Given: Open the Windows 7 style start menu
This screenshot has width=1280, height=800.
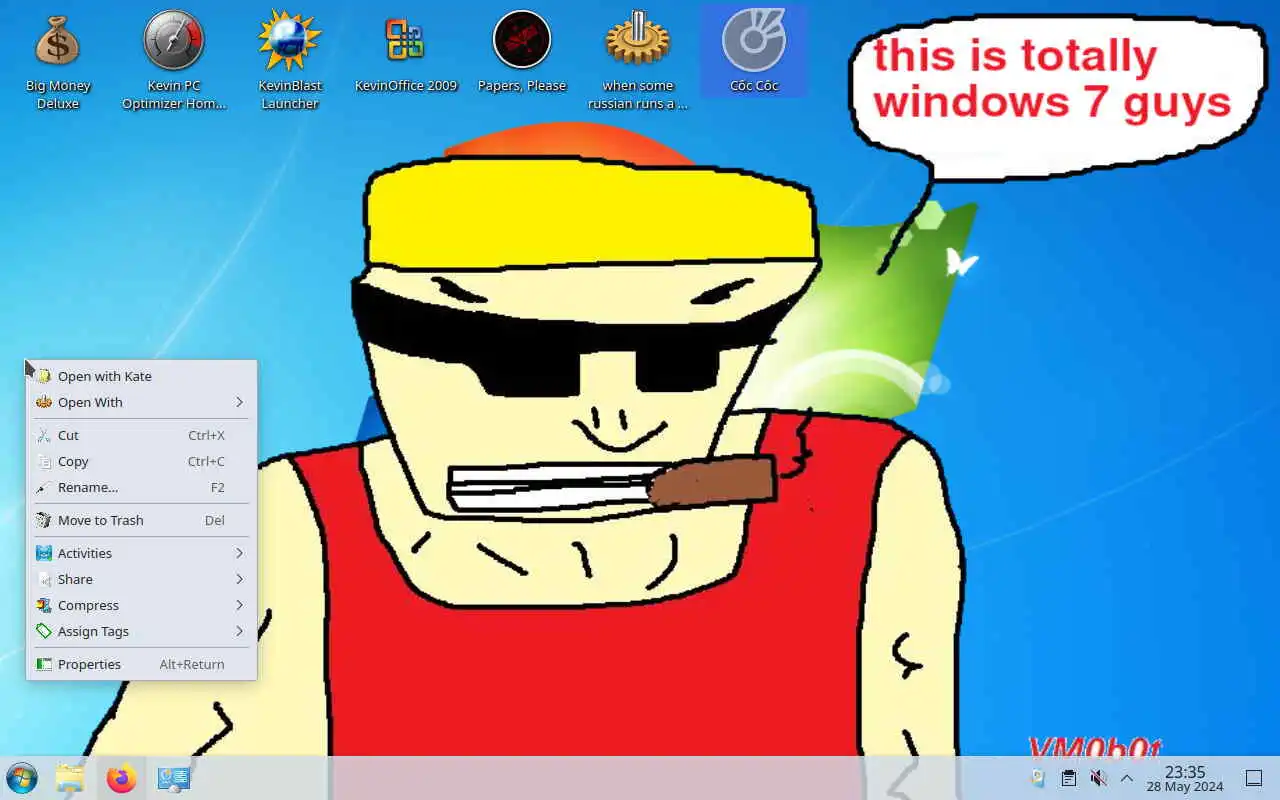Looking at the screenshot, I should tap(21, 778).
